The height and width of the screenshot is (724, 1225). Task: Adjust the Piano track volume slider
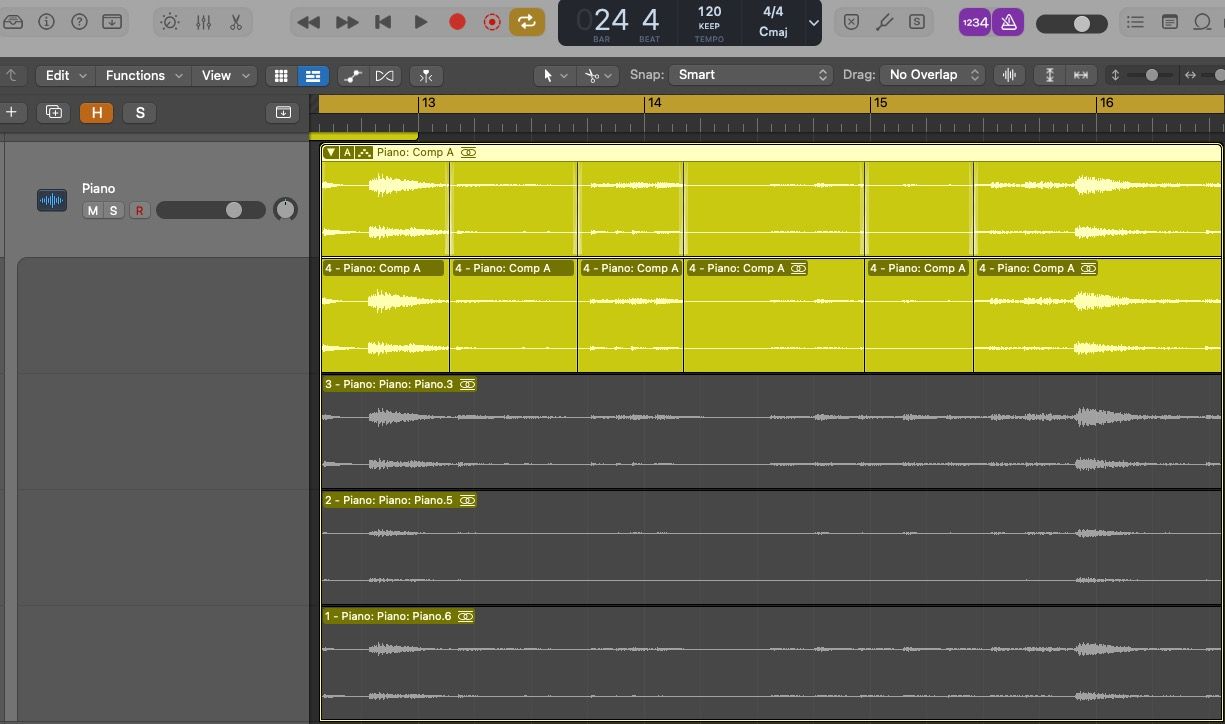233,210
